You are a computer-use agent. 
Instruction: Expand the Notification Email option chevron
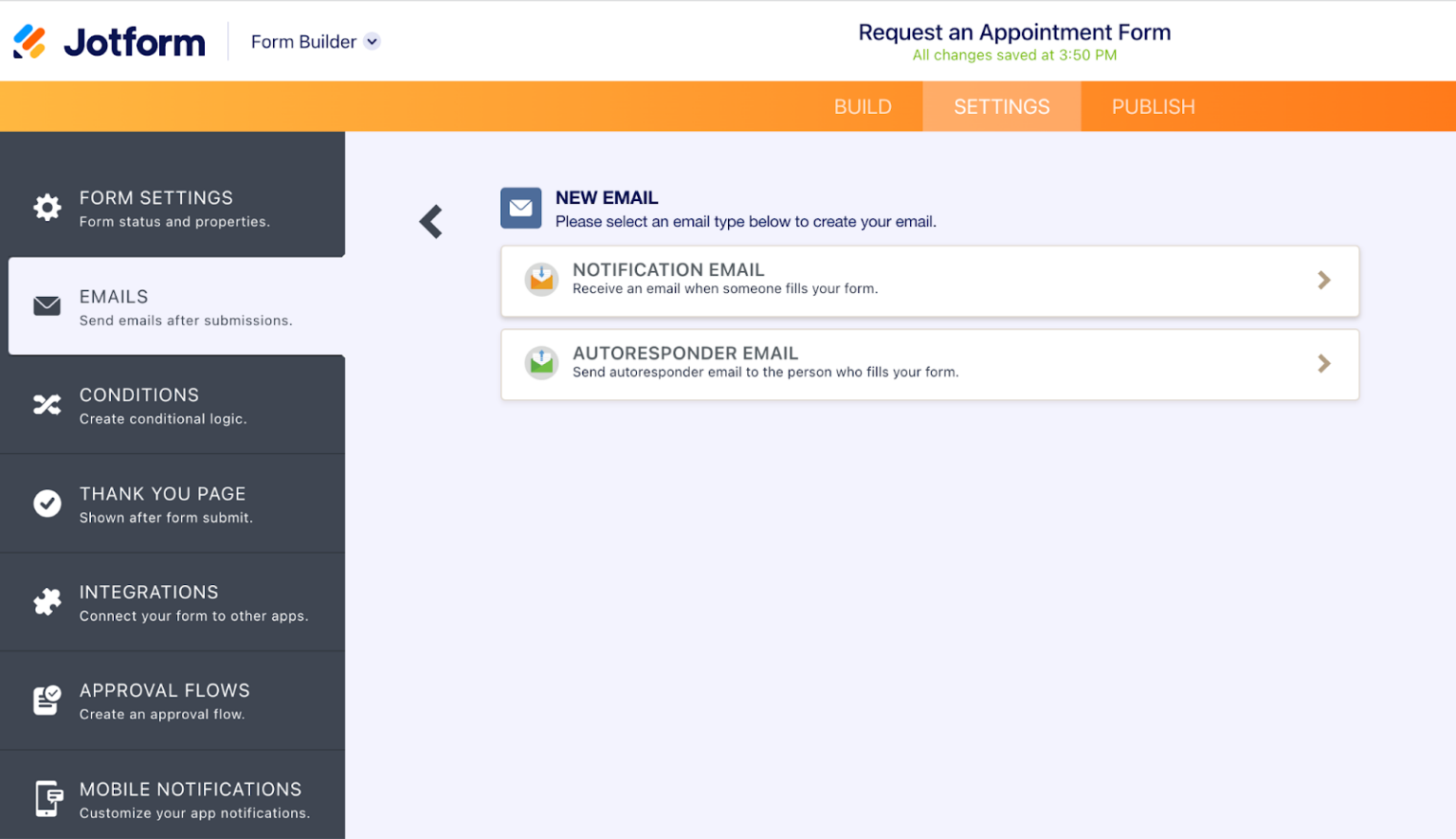point(1324,280)
